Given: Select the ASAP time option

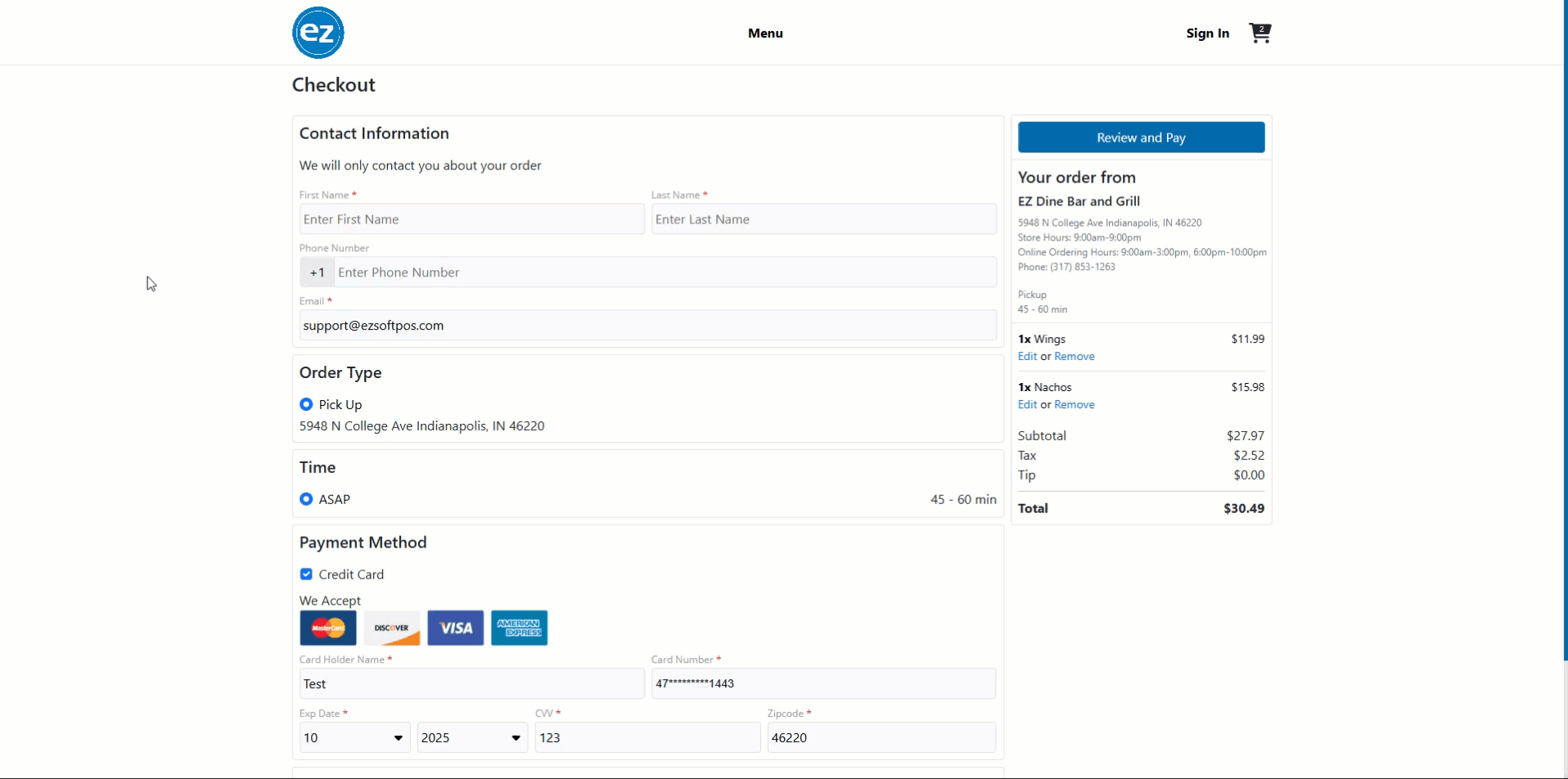Looking at the screenshot, I should 306,499.
